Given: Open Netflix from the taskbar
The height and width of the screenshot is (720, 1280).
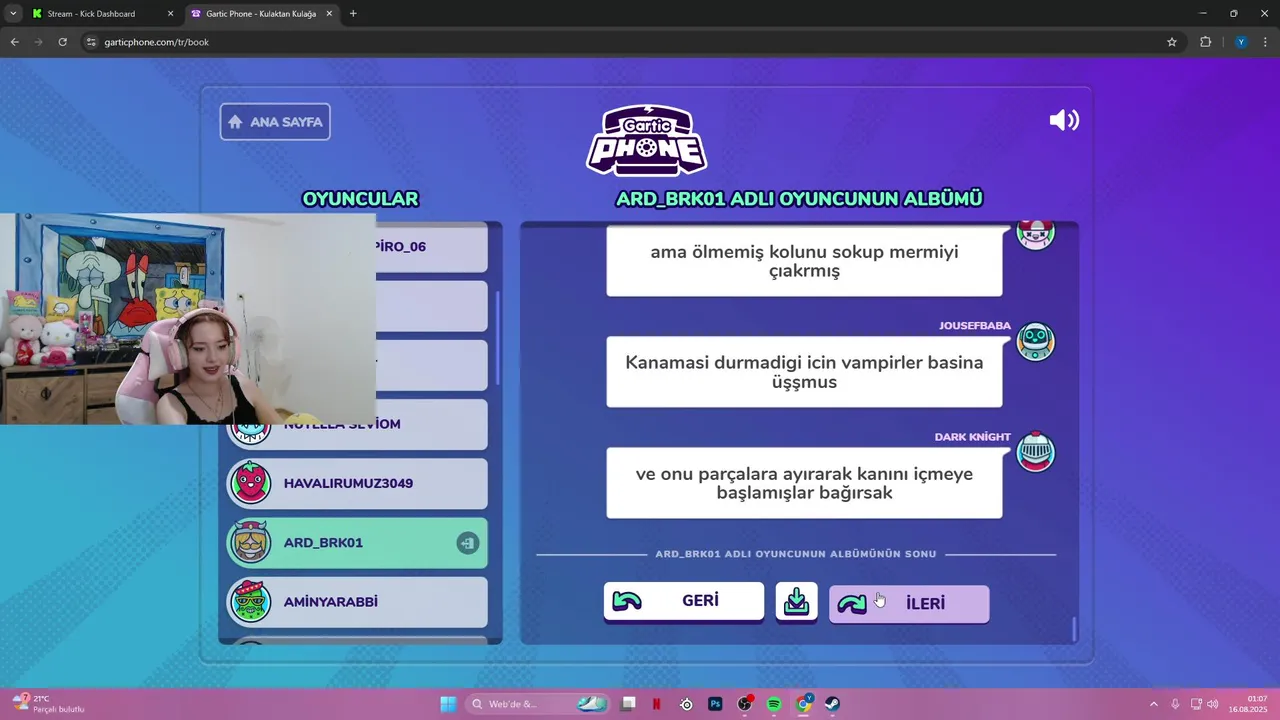Looking at the screenshot, I should pos(657,704).
